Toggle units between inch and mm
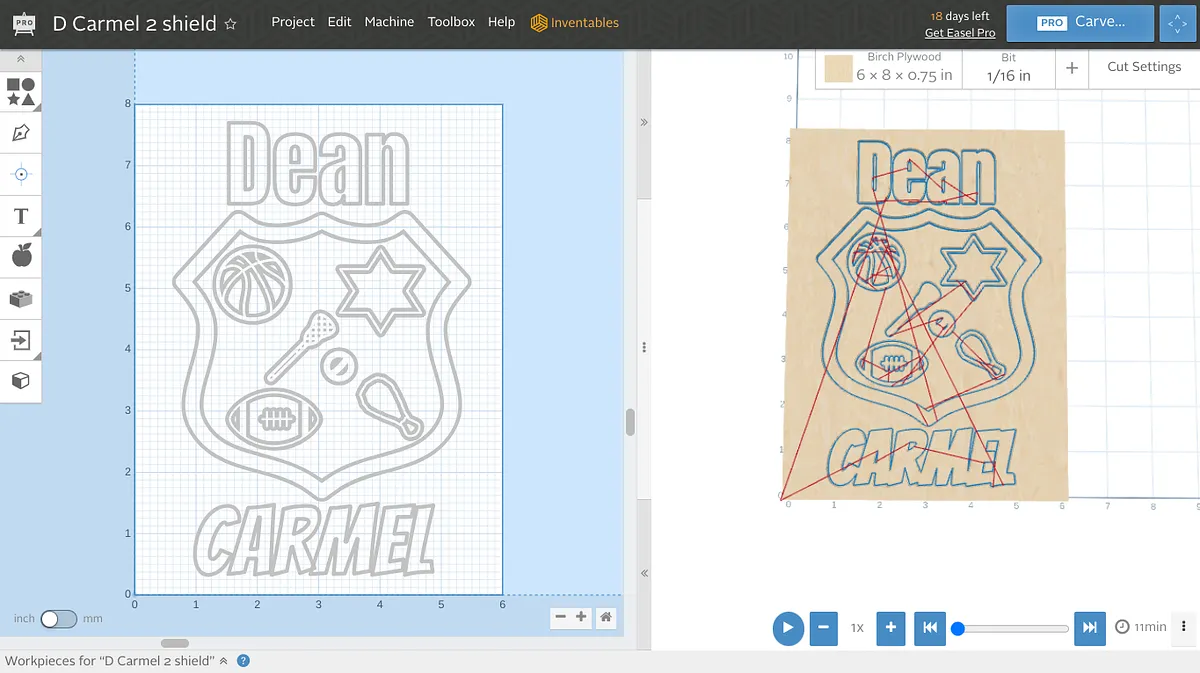Screen dimensions: 1200x673 click(58, 619)
